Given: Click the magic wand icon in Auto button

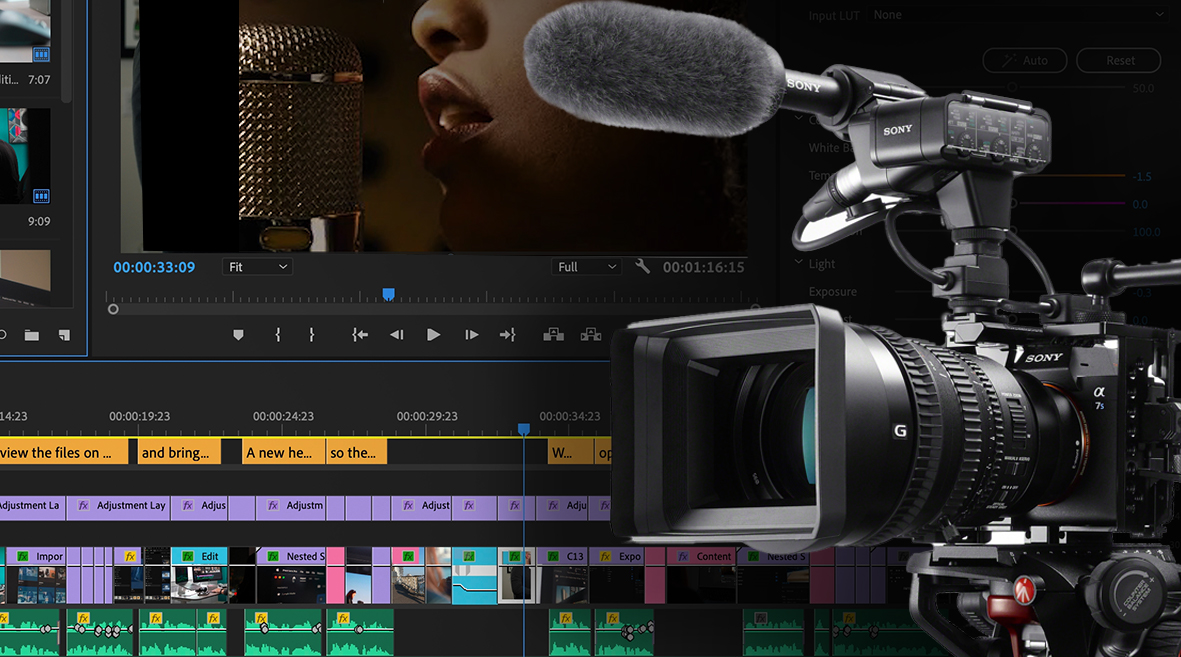Looking at the screenshot, I should 1009,60.
